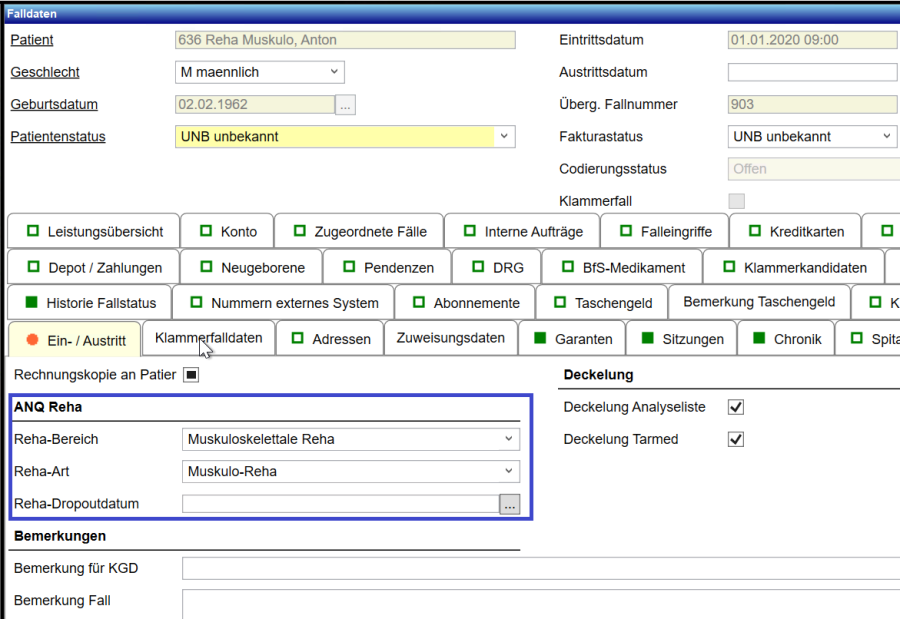Click the green square icon on Sitzungen tab

tap(646, 339)
